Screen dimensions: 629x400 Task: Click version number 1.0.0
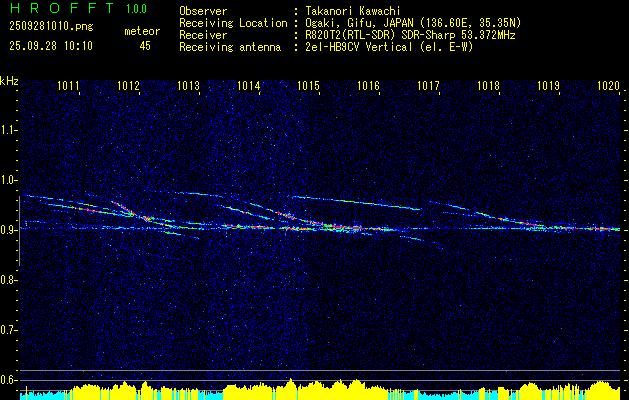[x=136, y=9]
